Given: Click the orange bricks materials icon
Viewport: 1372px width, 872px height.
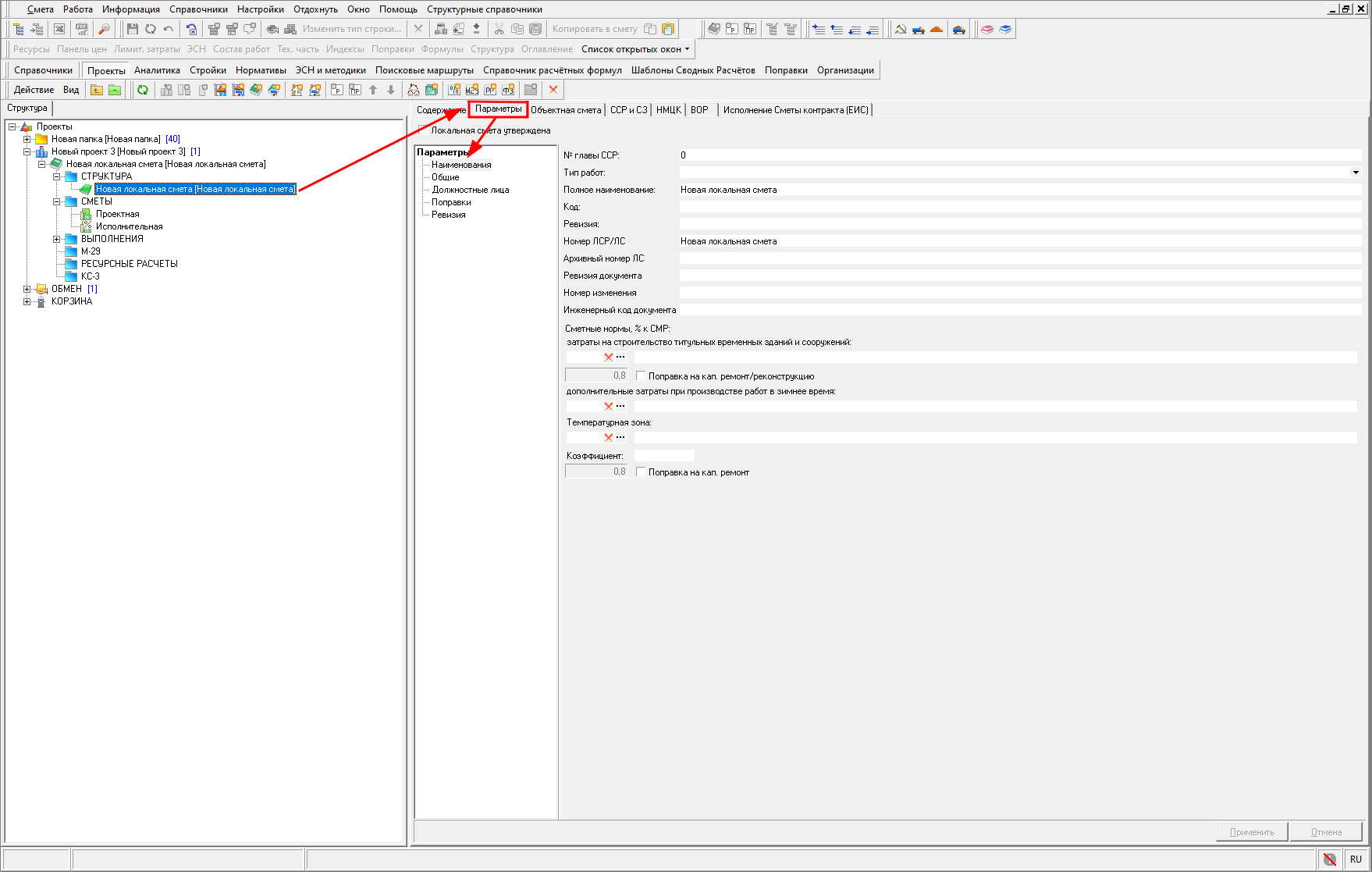Looking at the screenshot, I should 937,29.
